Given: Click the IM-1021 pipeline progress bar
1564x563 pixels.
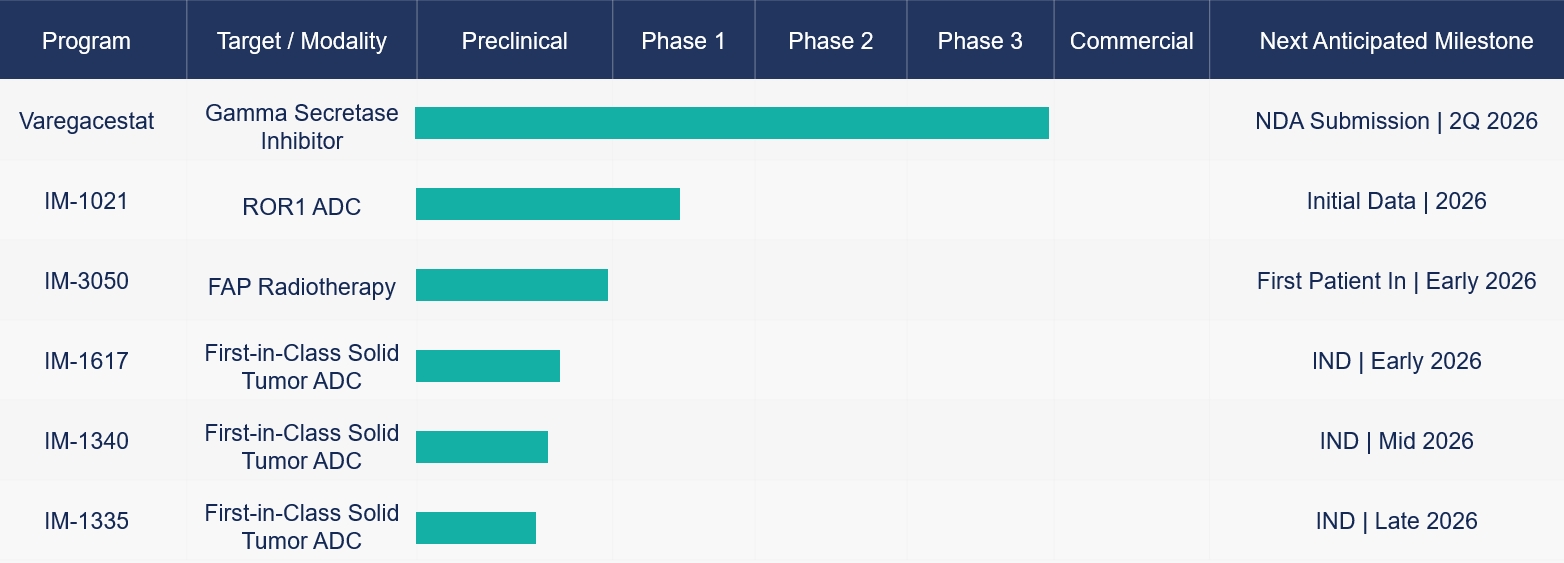Looking at the screenshot, I should (547, 204).
